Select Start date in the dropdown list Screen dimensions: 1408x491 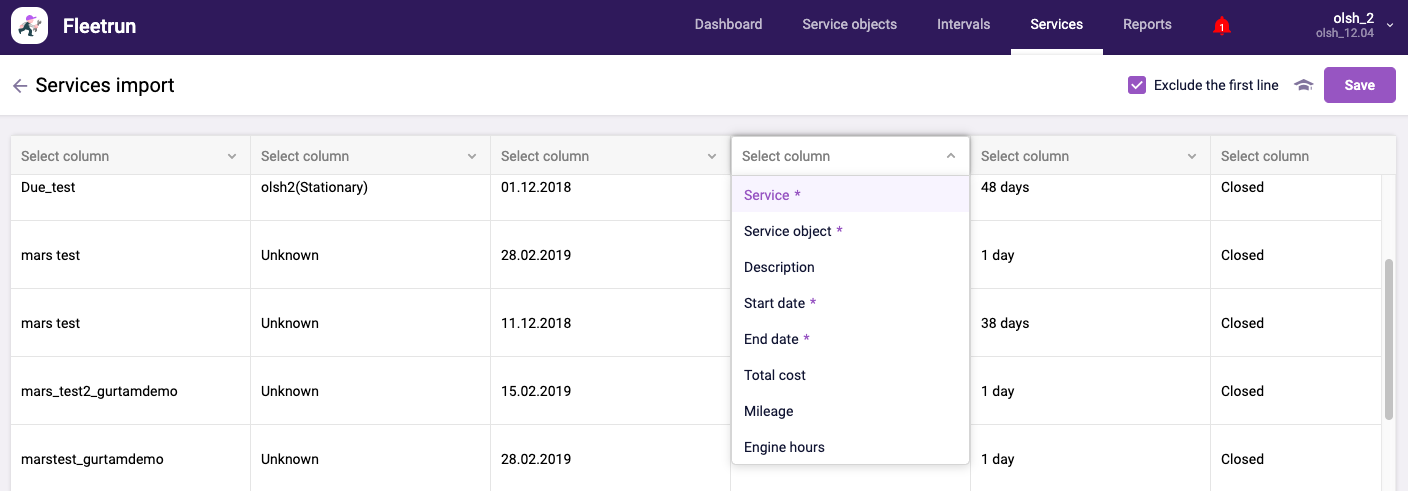[775, 303]
